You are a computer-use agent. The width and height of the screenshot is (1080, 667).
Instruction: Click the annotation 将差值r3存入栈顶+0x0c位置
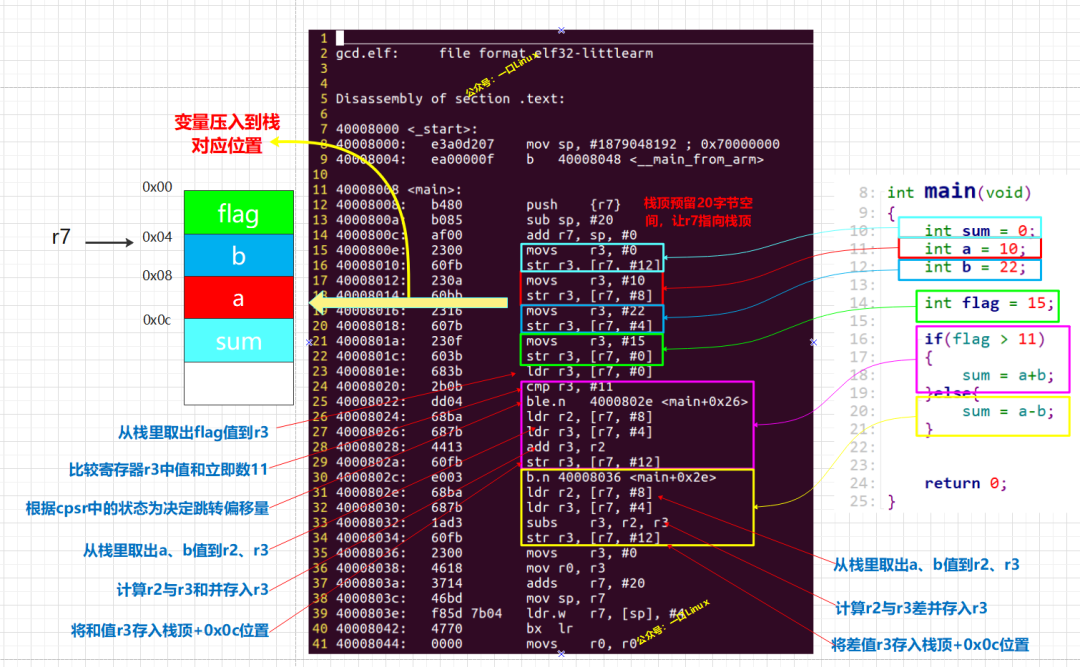pos(930,645)
